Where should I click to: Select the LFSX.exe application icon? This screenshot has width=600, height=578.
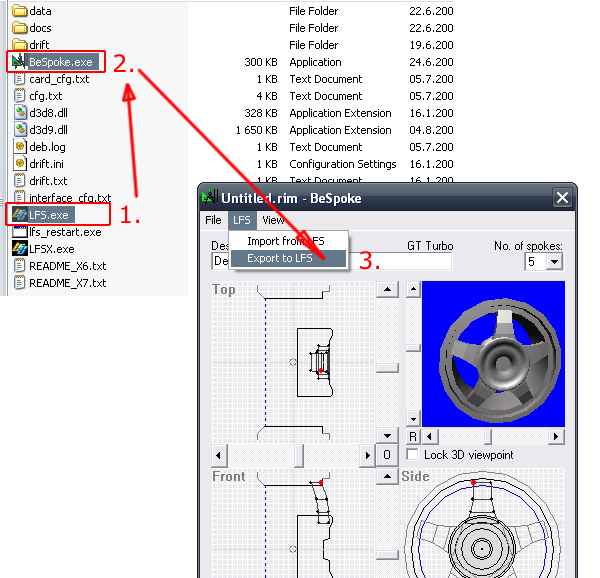[20, 249]
